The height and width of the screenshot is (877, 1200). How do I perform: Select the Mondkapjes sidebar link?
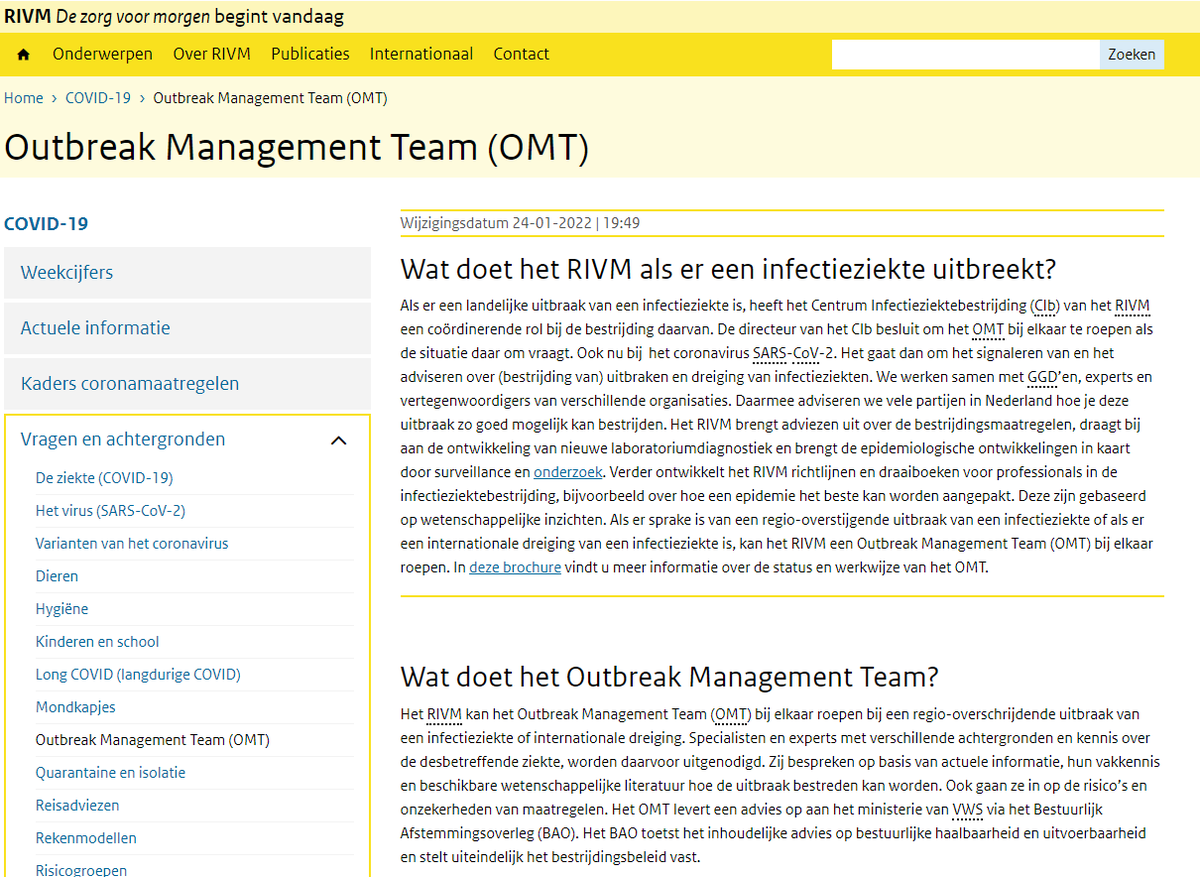[x=75, y=707]
